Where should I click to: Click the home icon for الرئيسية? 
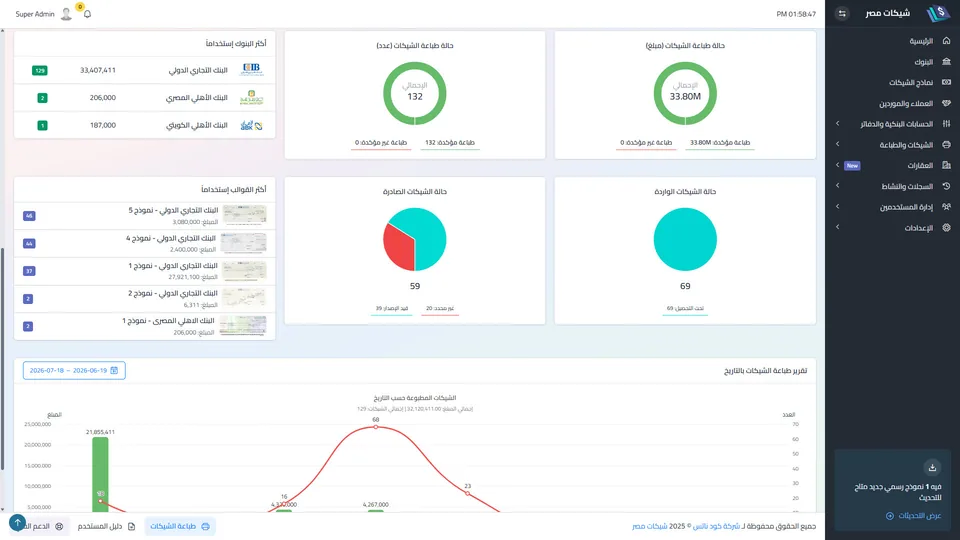[x=946, y=41]
